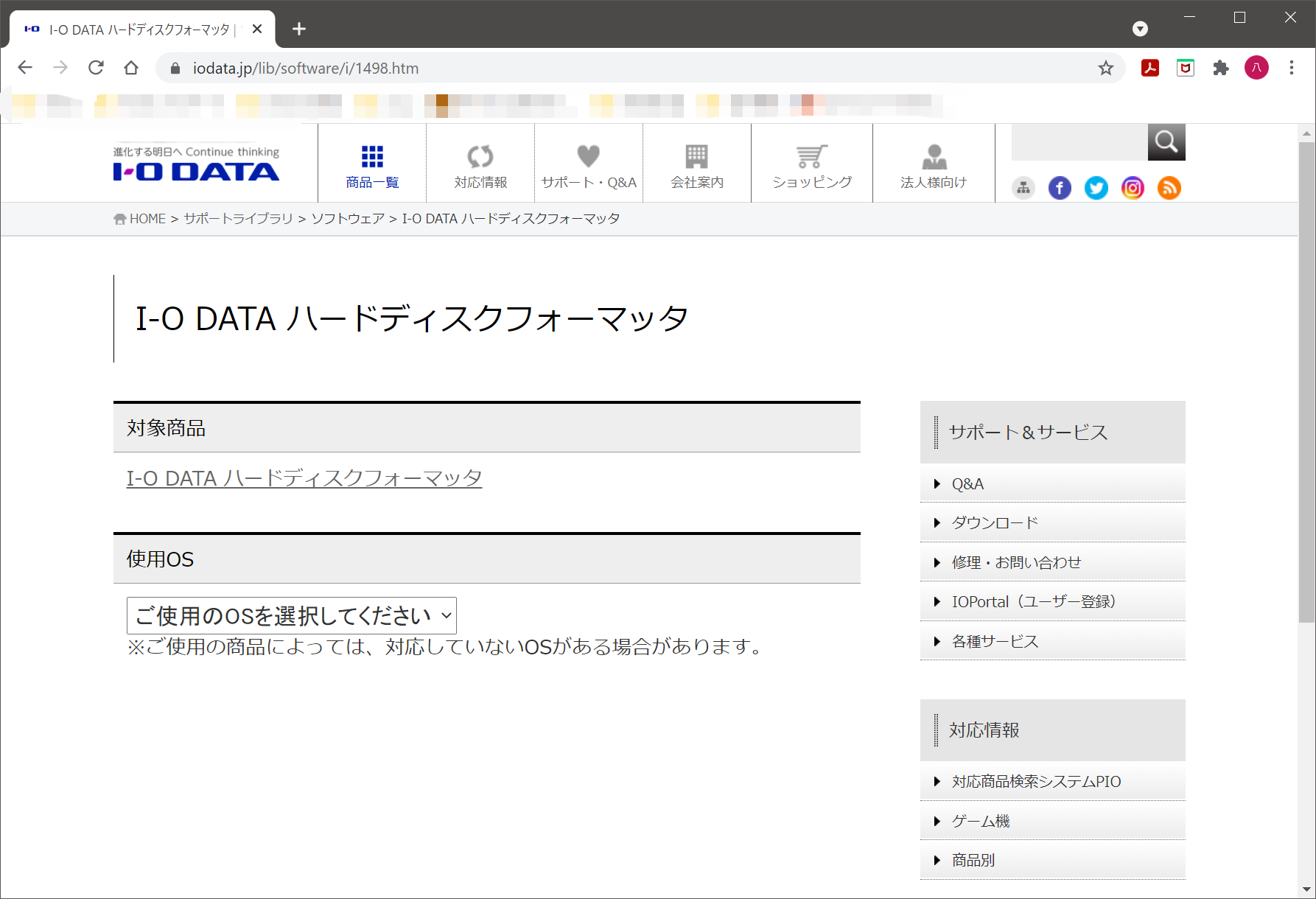The image size is (1316, 899).
Task: Open the Chrome three-dot menu
Action: (1292, 68)
